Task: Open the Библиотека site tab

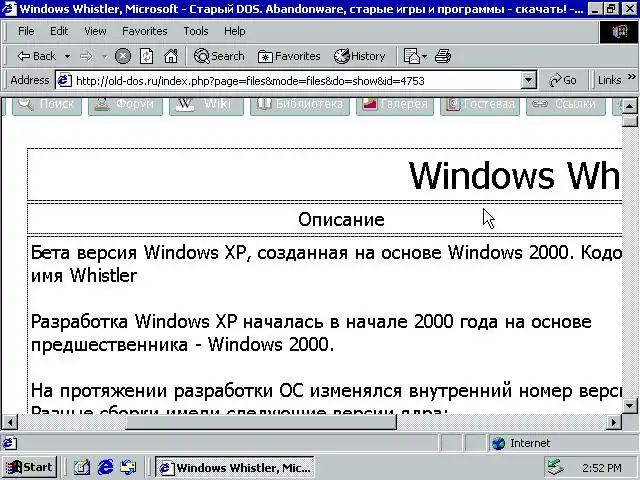Action: coord(300,104)
